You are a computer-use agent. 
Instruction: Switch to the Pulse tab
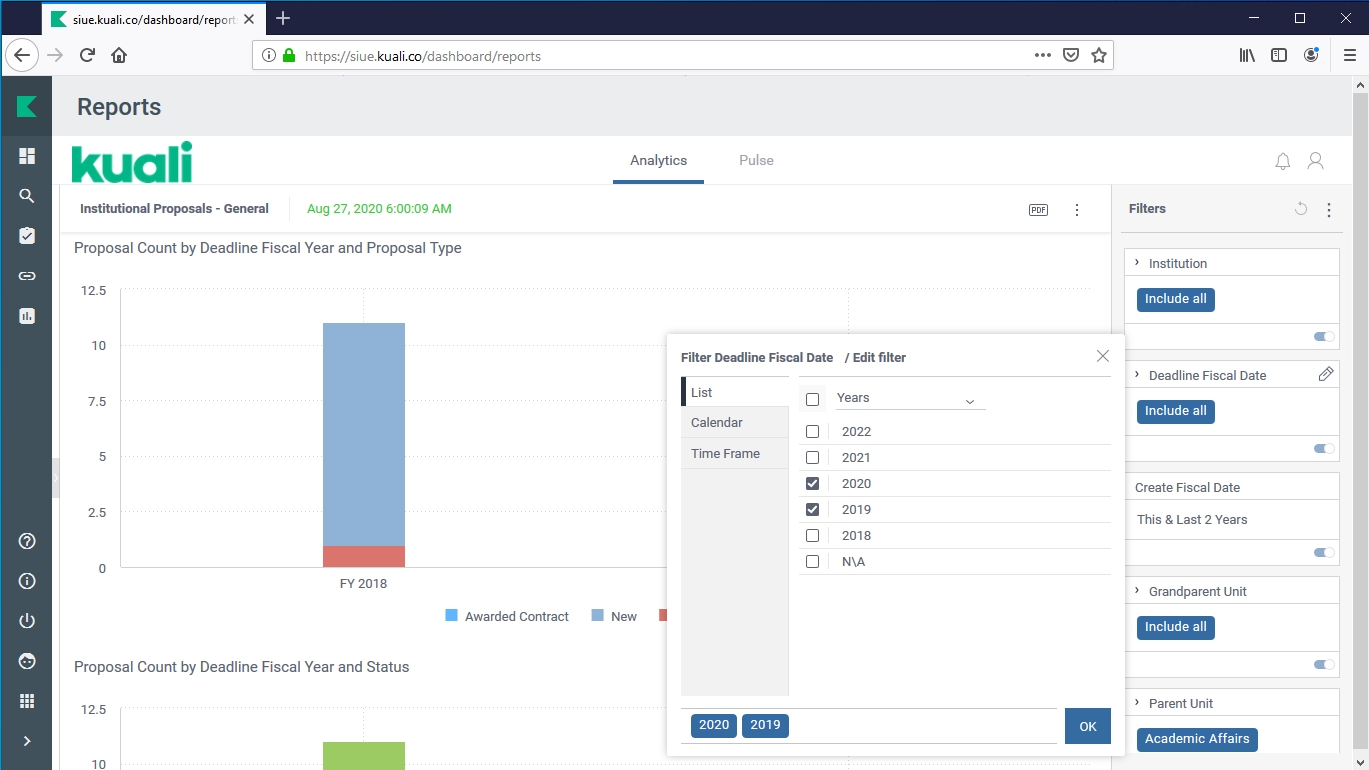[x=756, y=161]
